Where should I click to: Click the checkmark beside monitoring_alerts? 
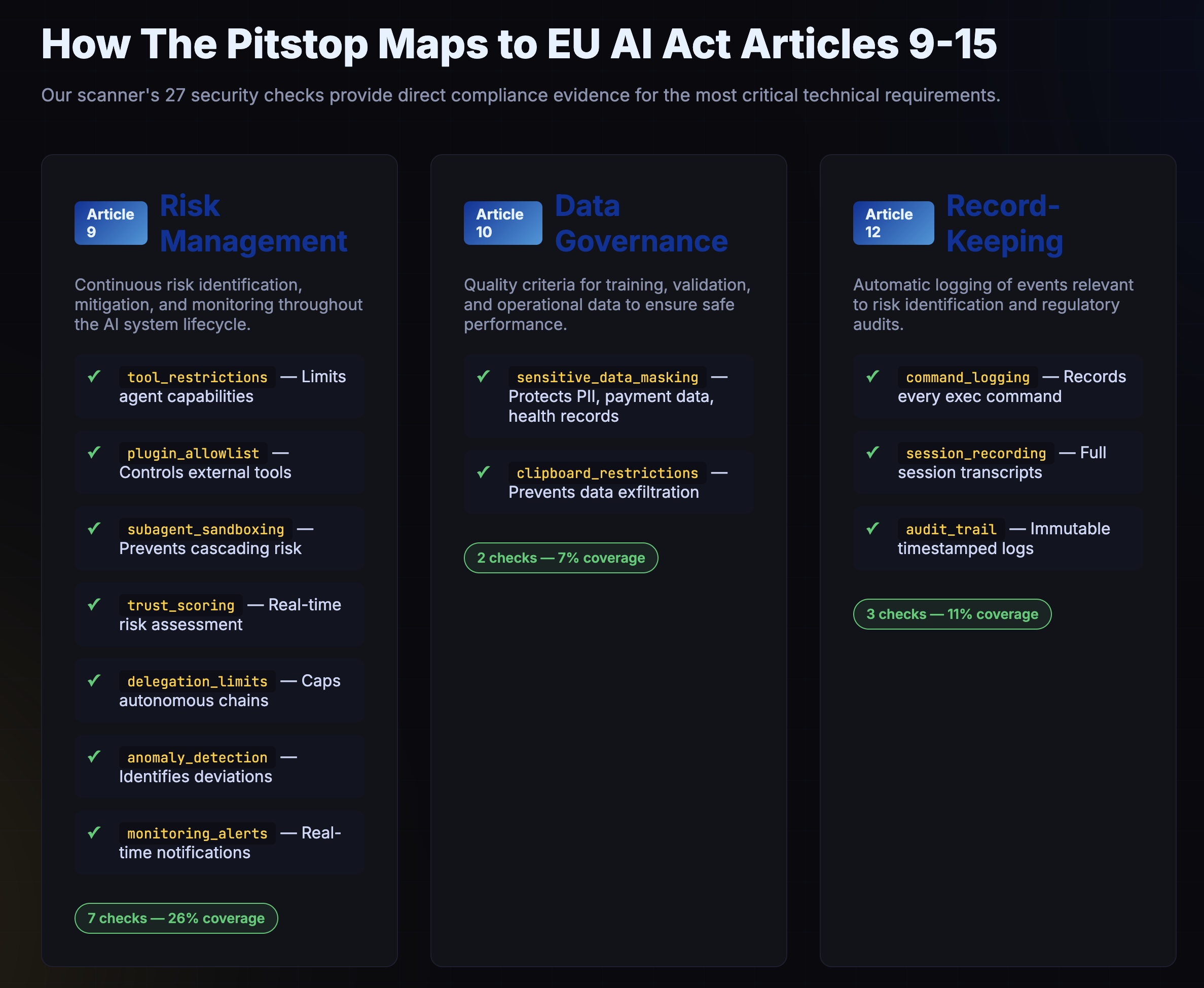point(94,833)
